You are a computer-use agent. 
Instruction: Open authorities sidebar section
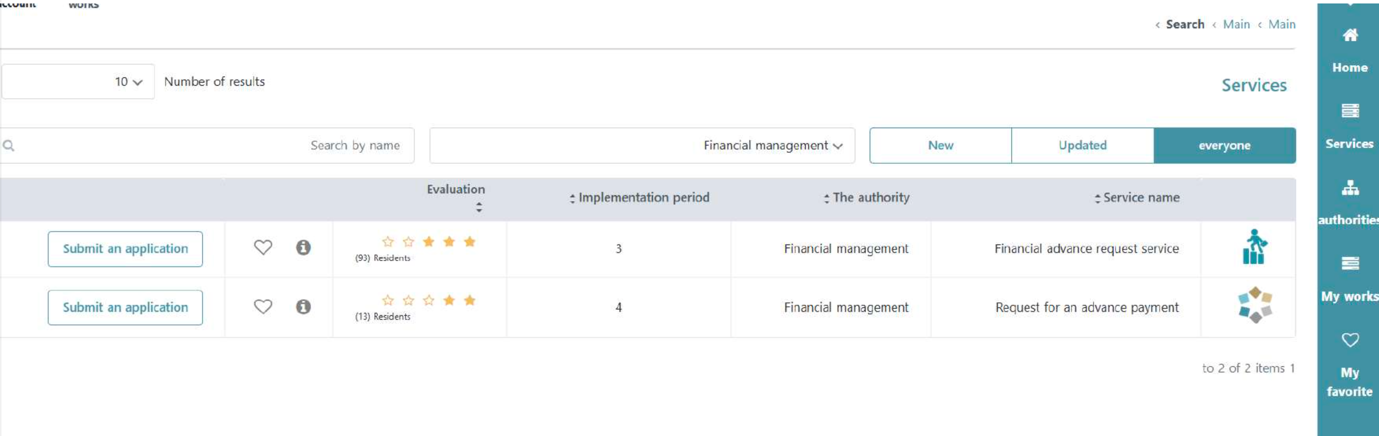click(x=1349, y=203)
